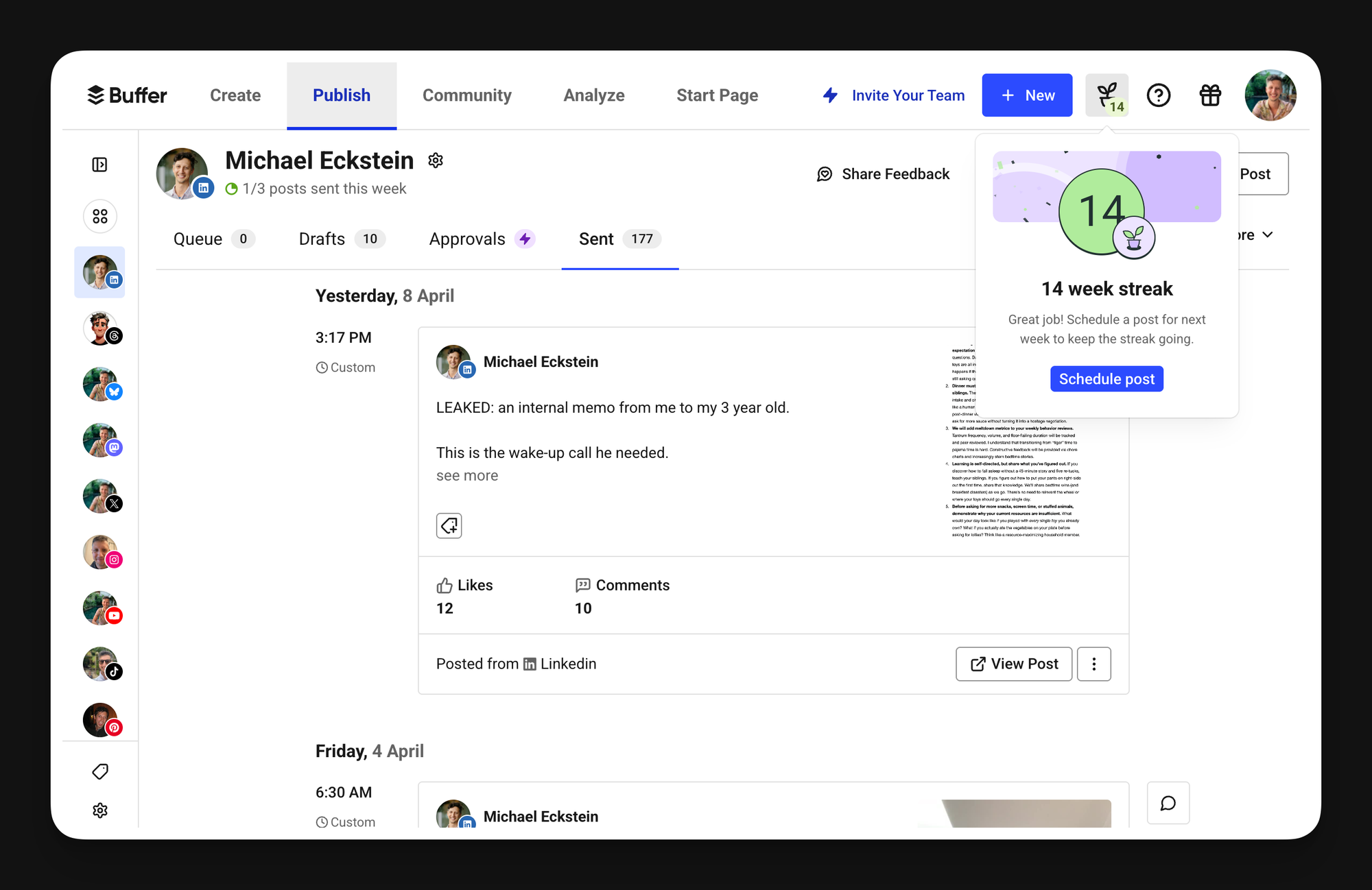The height and width of the screenshot is (890, 1372).
Task: Open the gift box icon
Action: [x=1210, y=95]
